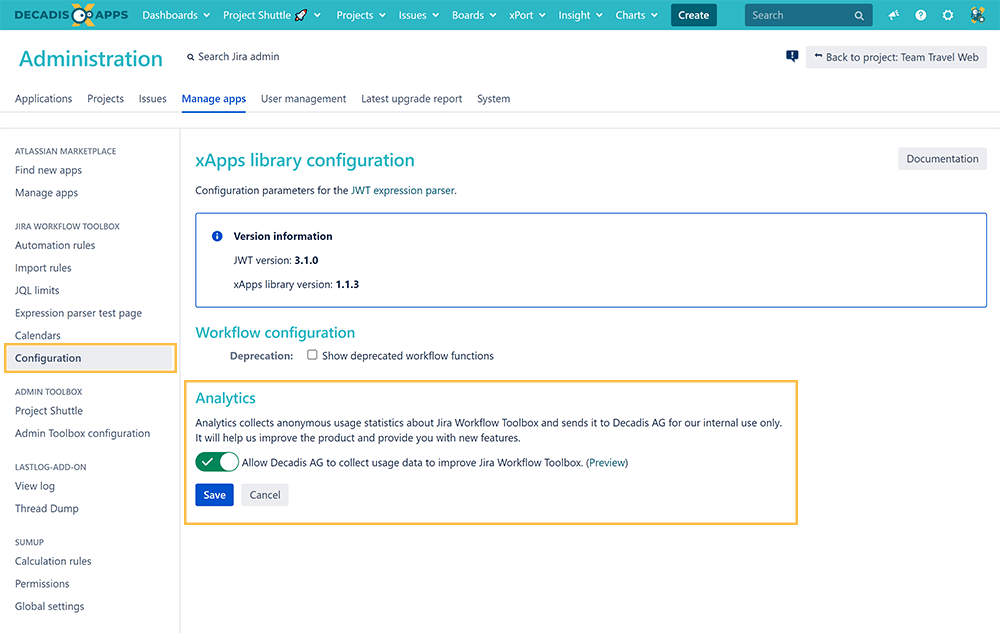Expand the Insight dropdown
This screenshot has height=633, width=1000.
point(580,15)
